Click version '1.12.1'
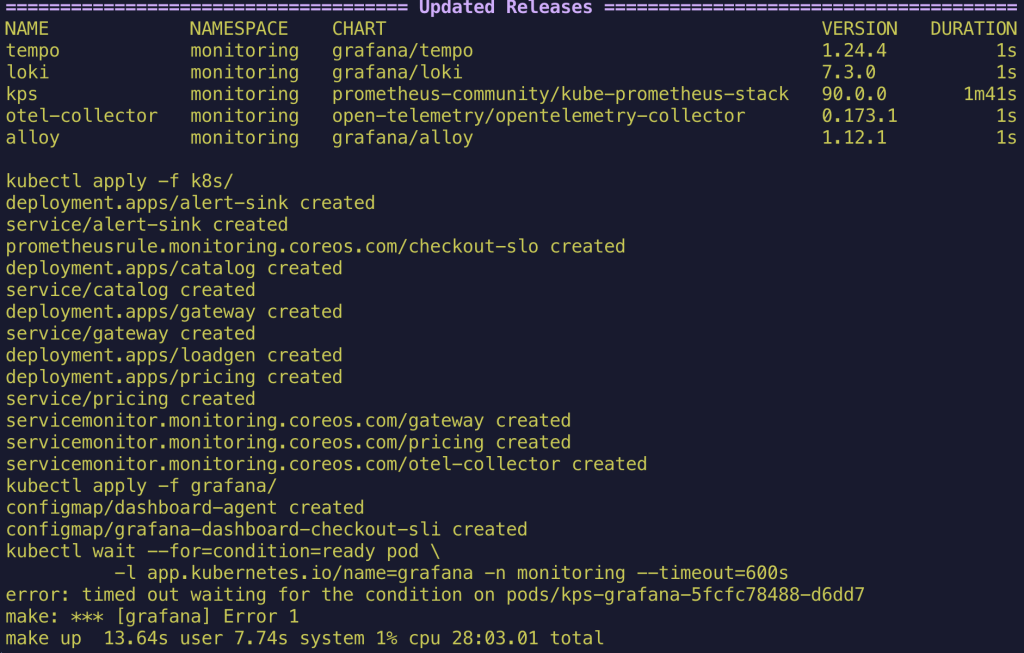 [854, 138]
